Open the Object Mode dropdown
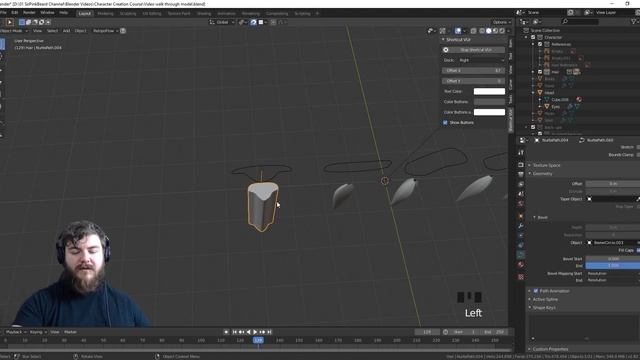 pos(14,31)
